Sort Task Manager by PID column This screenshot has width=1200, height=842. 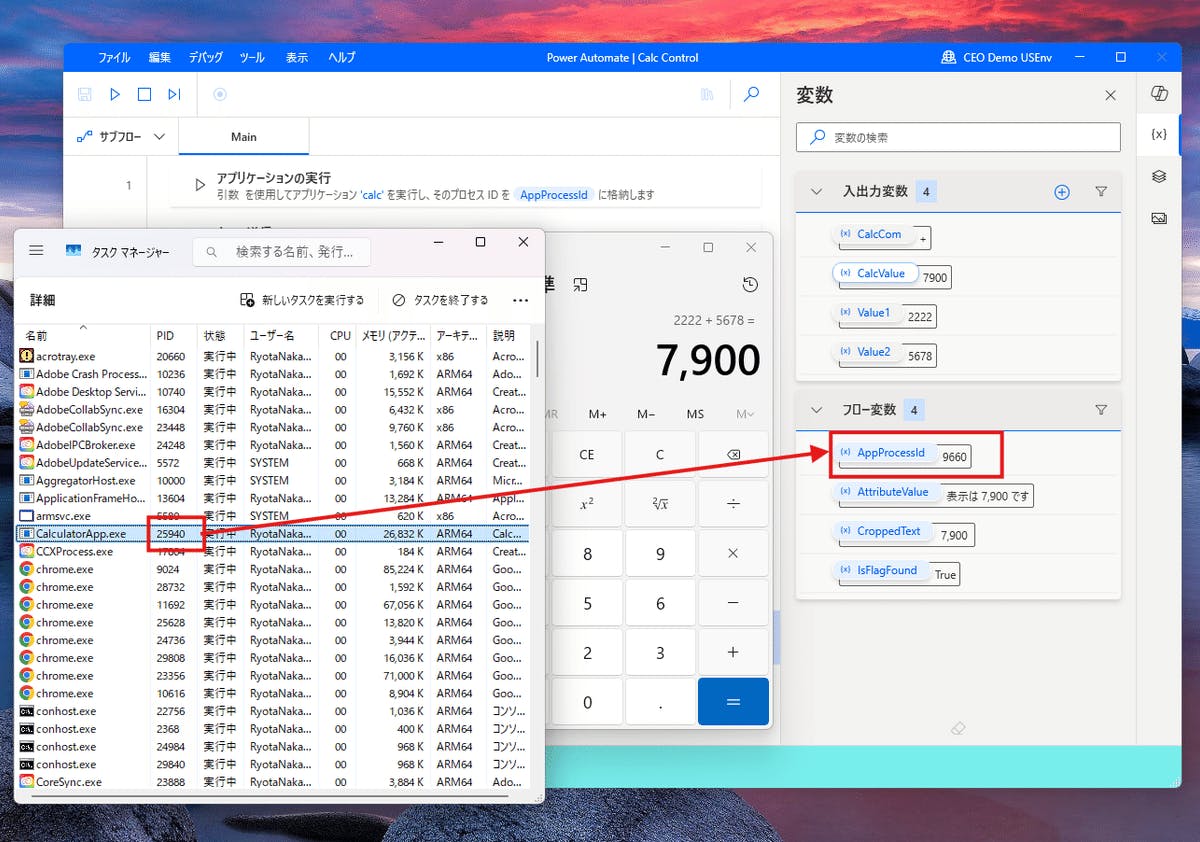tap(174, 335)
